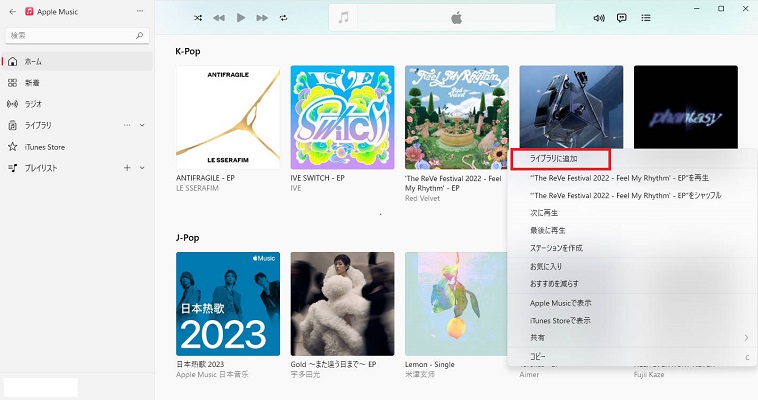Viewport: 758px width, 400px height.
Task: Click the volume speaker icon
Action: 599,18
